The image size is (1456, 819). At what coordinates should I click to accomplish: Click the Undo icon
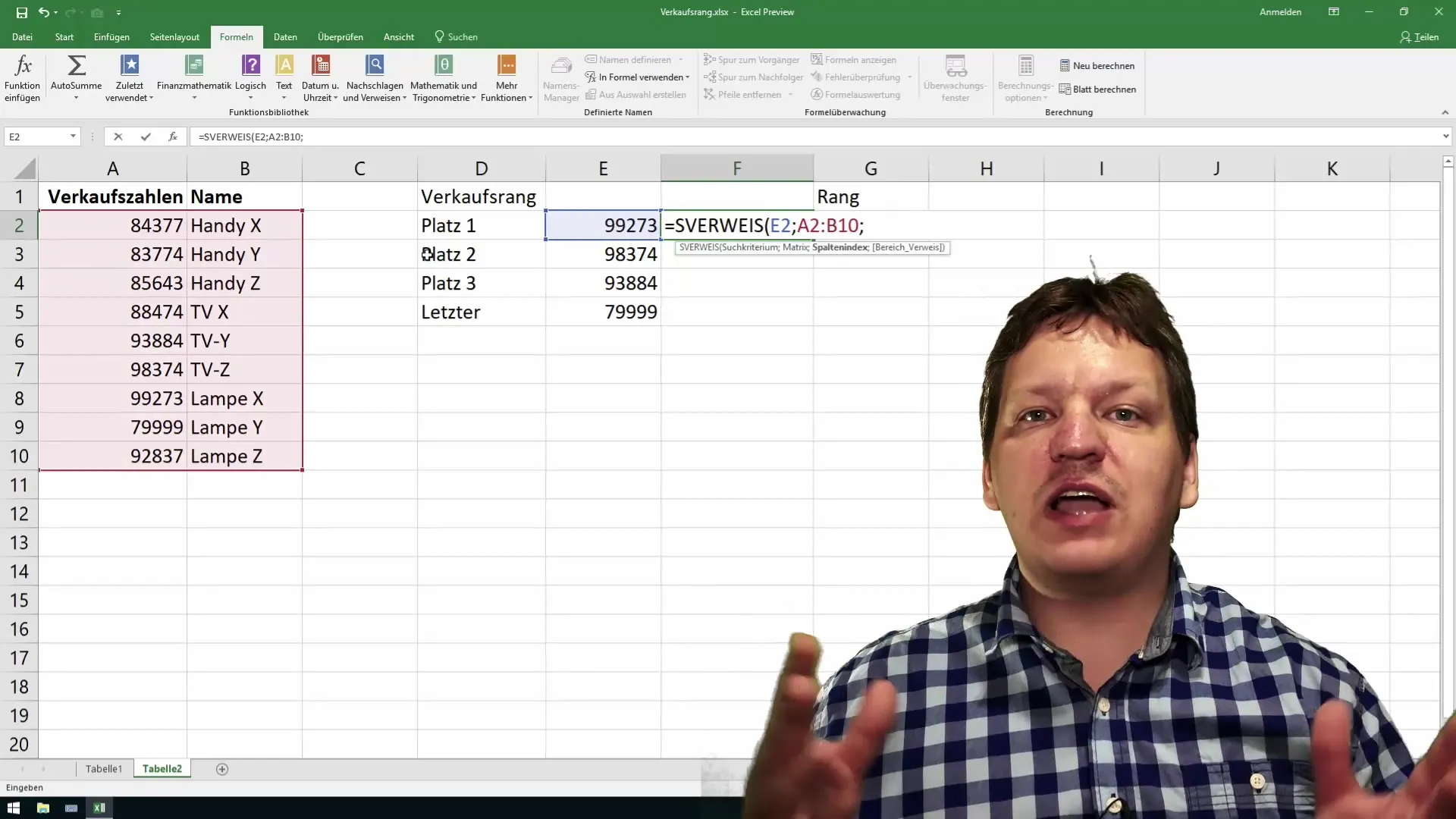click(x=43, y=12)
